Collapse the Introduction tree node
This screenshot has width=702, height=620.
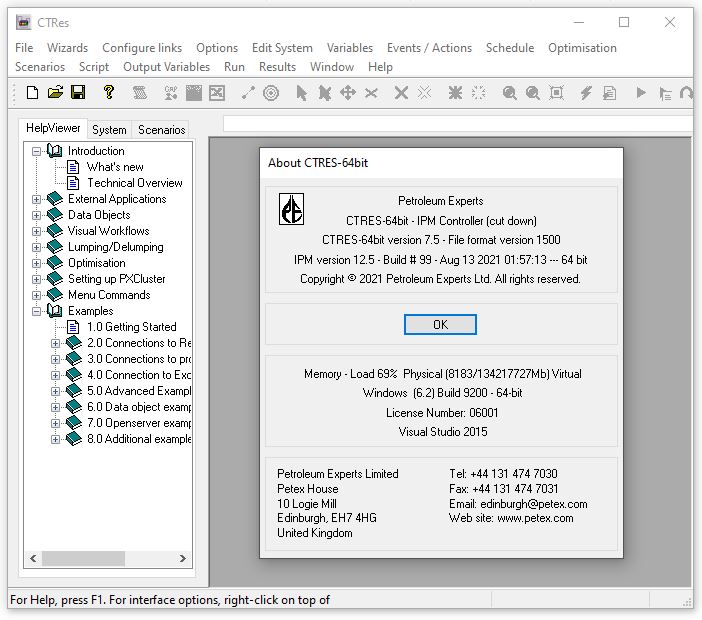tap(37, 151)
